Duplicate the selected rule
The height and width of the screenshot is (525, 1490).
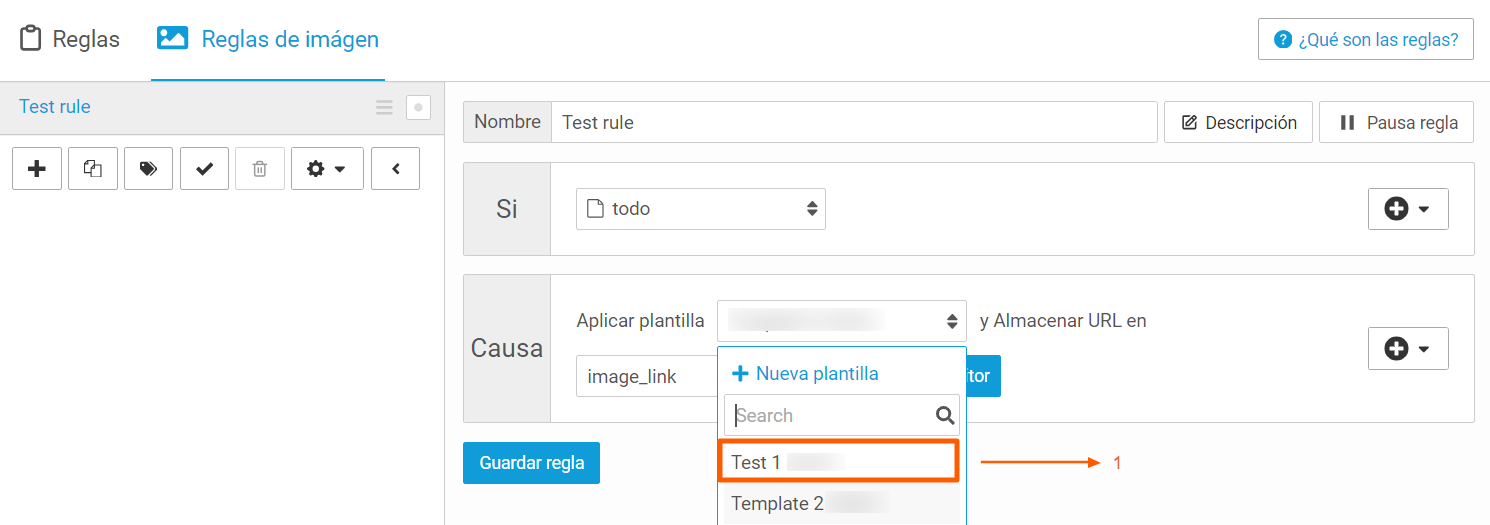[93, 169]
